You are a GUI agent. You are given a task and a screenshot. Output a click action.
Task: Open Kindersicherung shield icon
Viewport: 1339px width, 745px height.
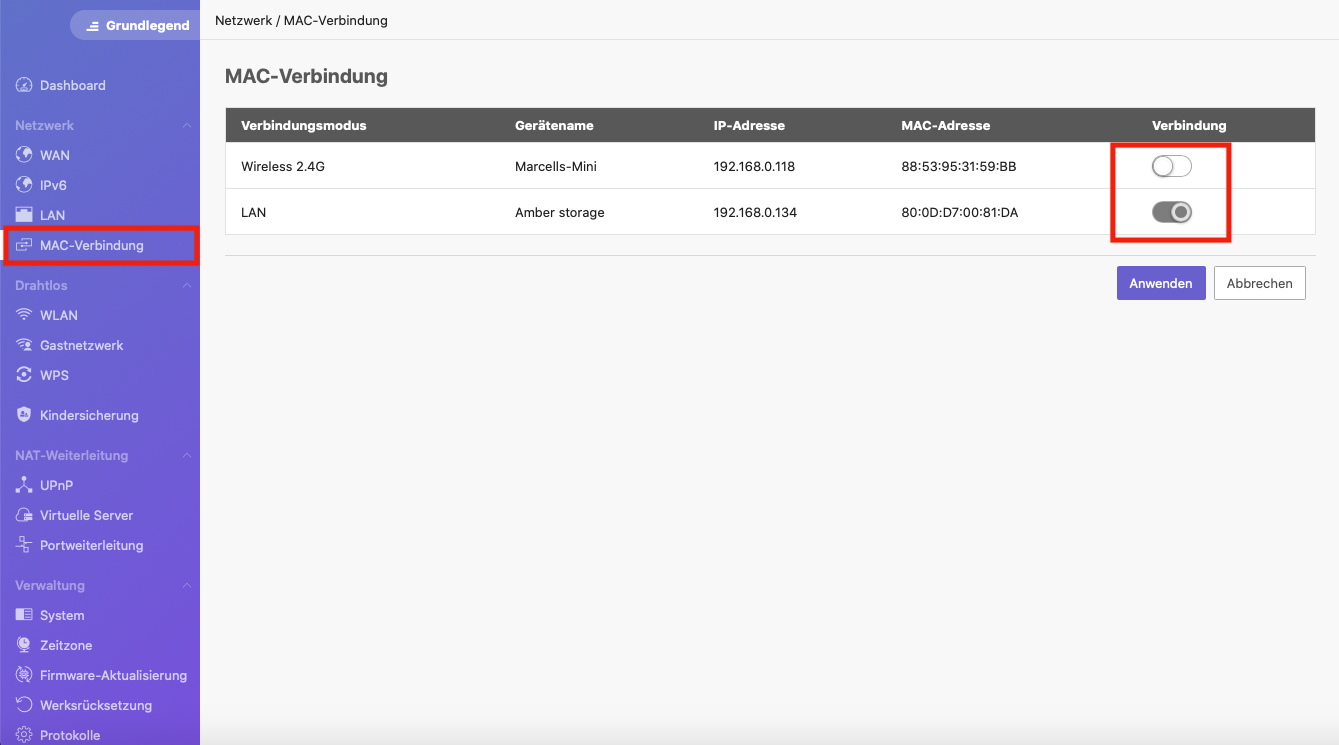click(24, 415)
